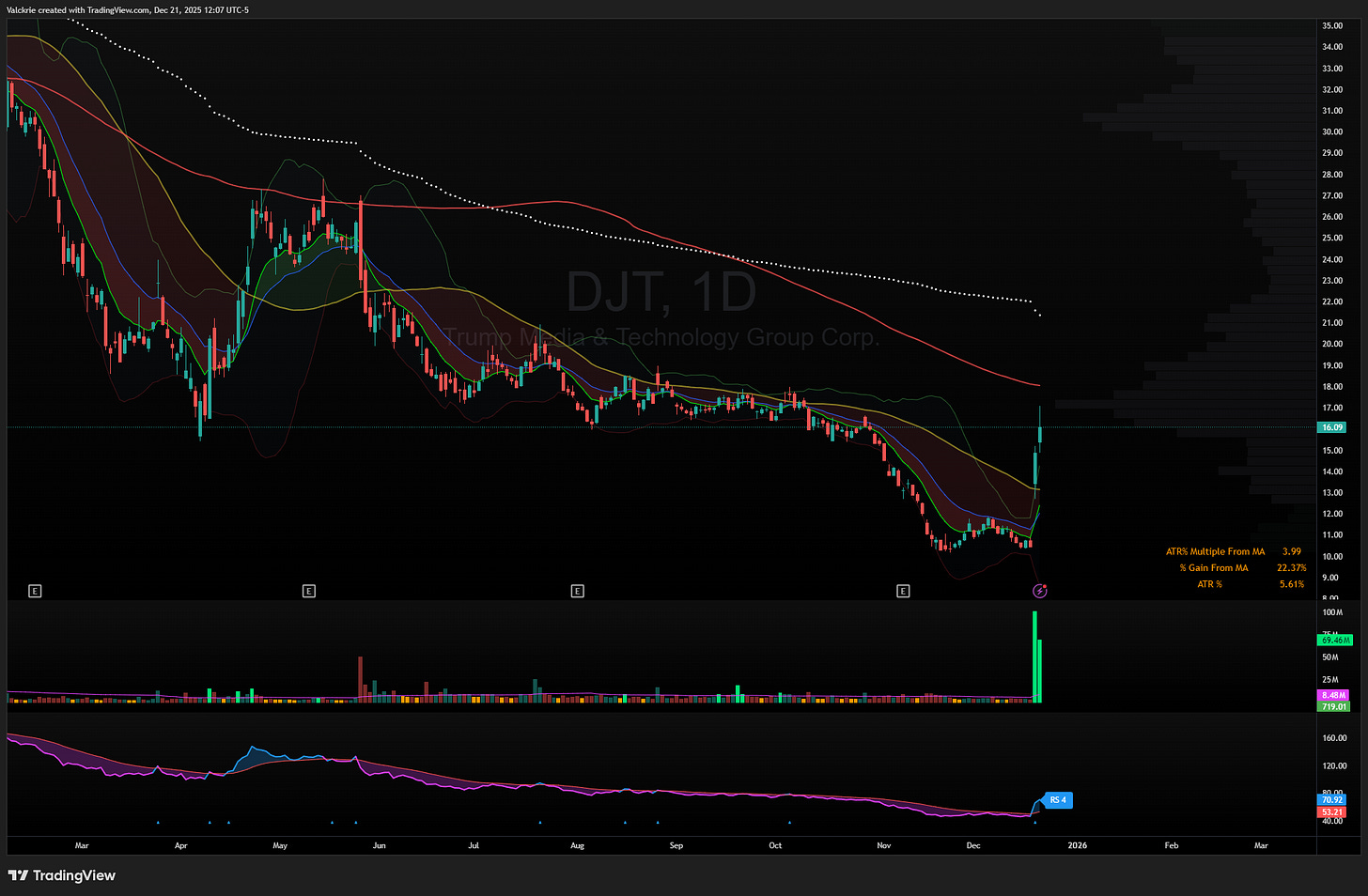Click the Dec label on the time axis
The image size is (1368, 896).
click(973, 845)
